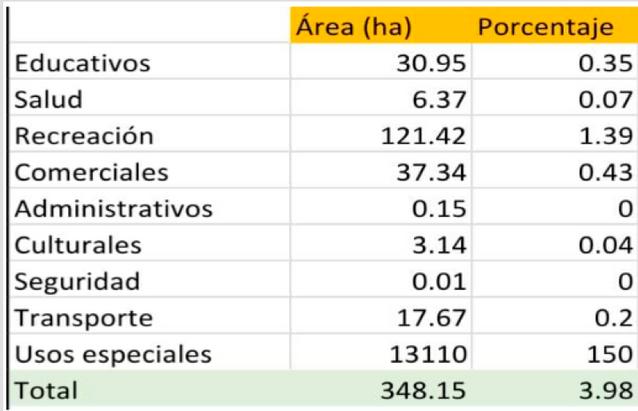Screen dimensions: 638x411
Task: Select the Transporte label cell
Action: pyautogui.click(x=150, y=315)
